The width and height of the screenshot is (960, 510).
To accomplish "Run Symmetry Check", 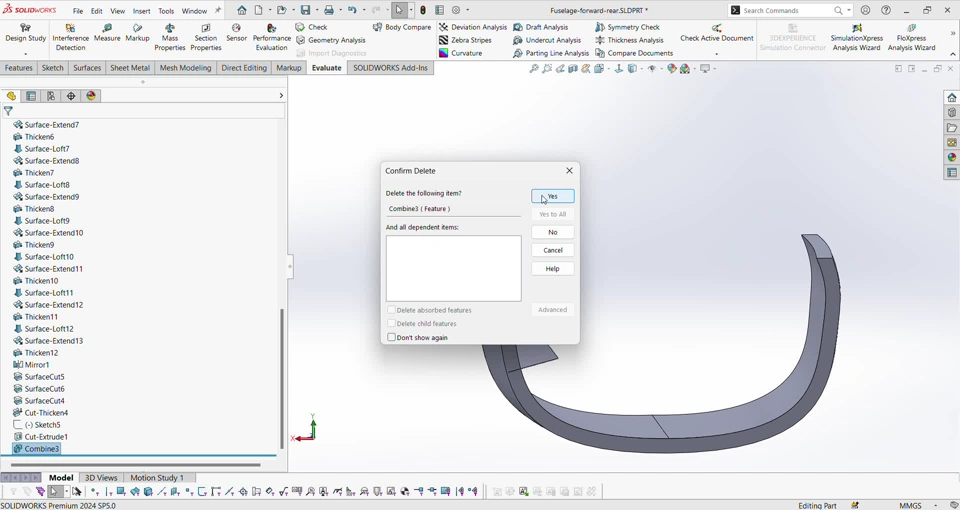I will [628, 27].
